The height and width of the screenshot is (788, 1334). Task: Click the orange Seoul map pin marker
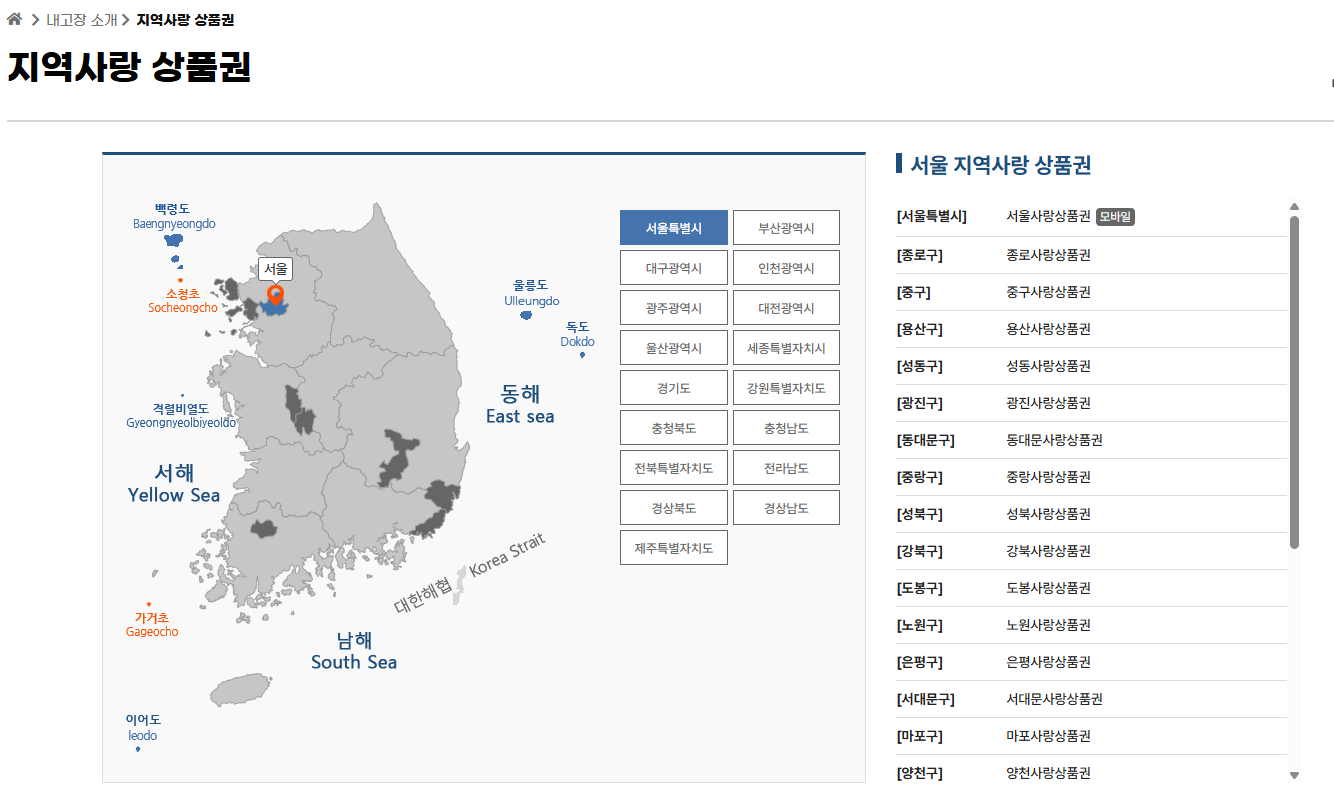point(276,295)
